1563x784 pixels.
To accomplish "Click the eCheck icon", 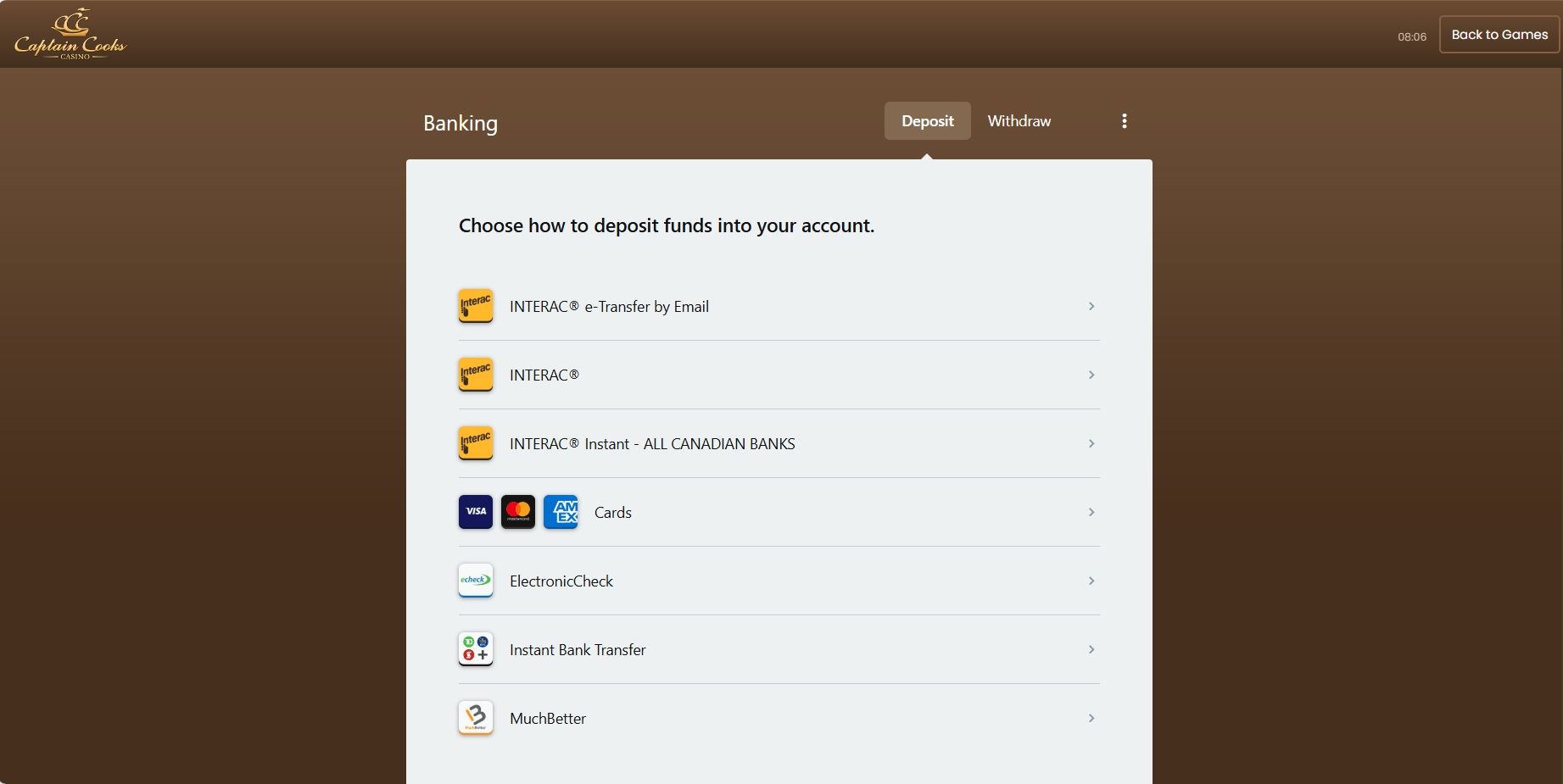I will coord(476,581).
